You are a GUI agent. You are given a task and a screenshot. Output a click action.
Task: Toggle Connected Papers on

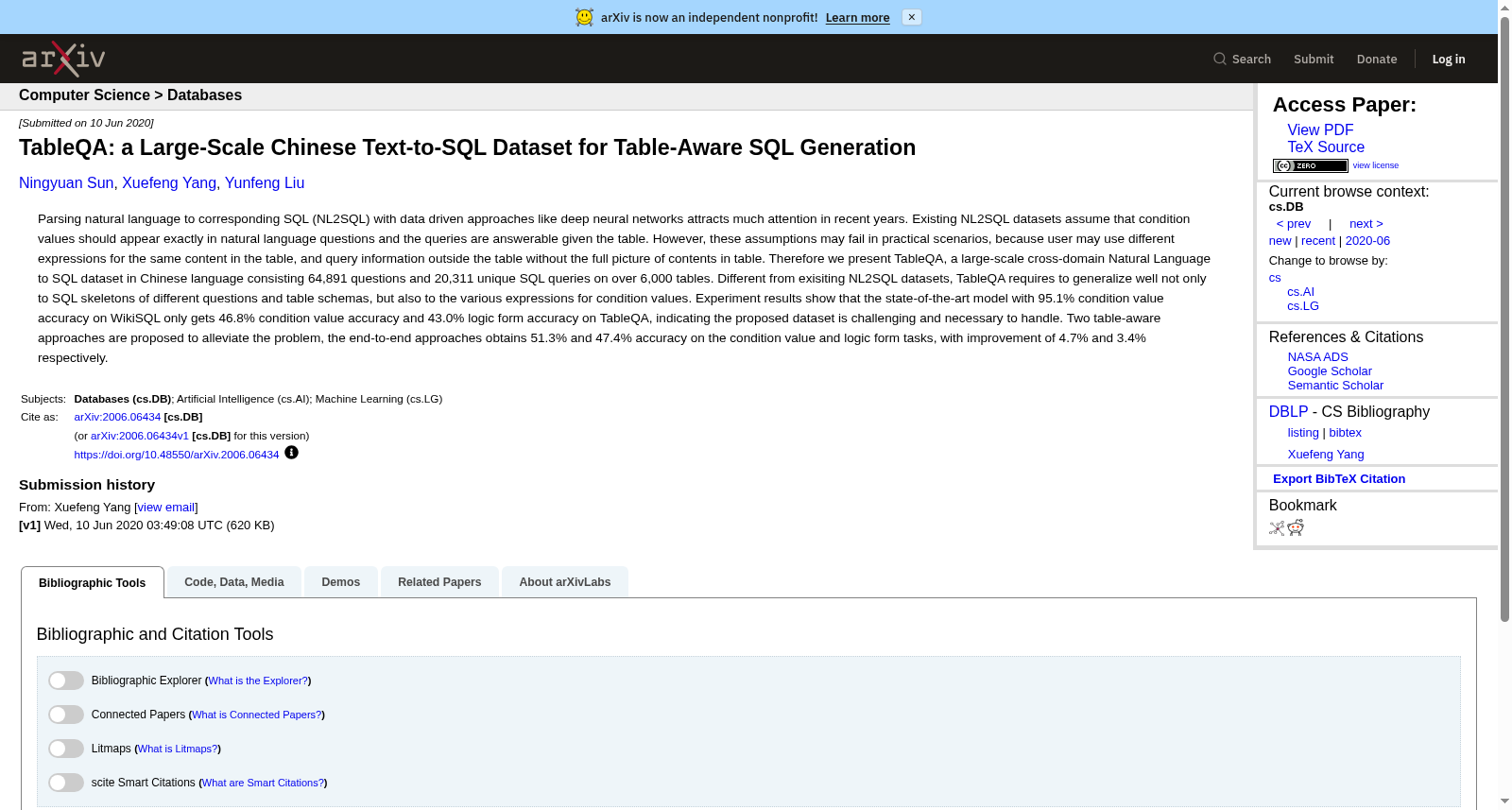pyautogui.click(x=66, y=715)
